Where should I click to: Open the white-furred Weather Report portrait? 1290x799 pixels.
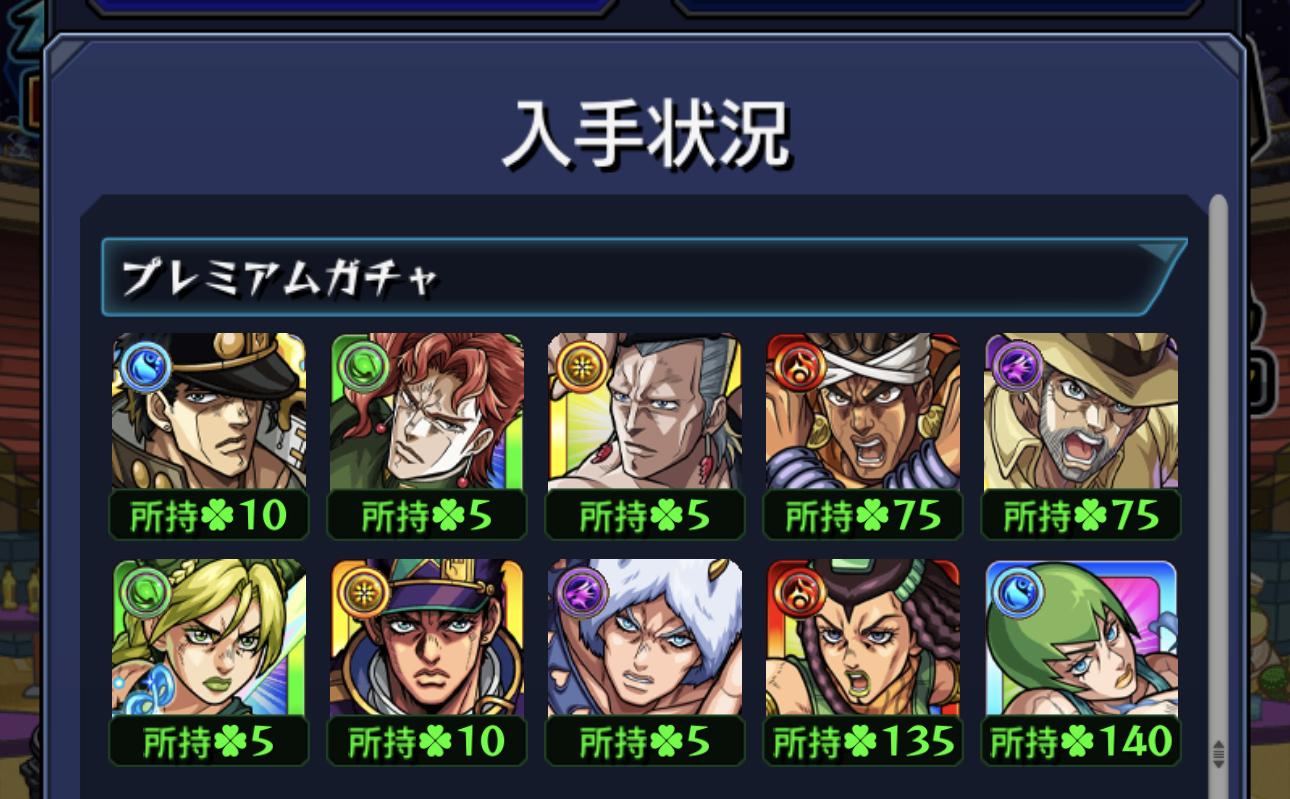645,638
